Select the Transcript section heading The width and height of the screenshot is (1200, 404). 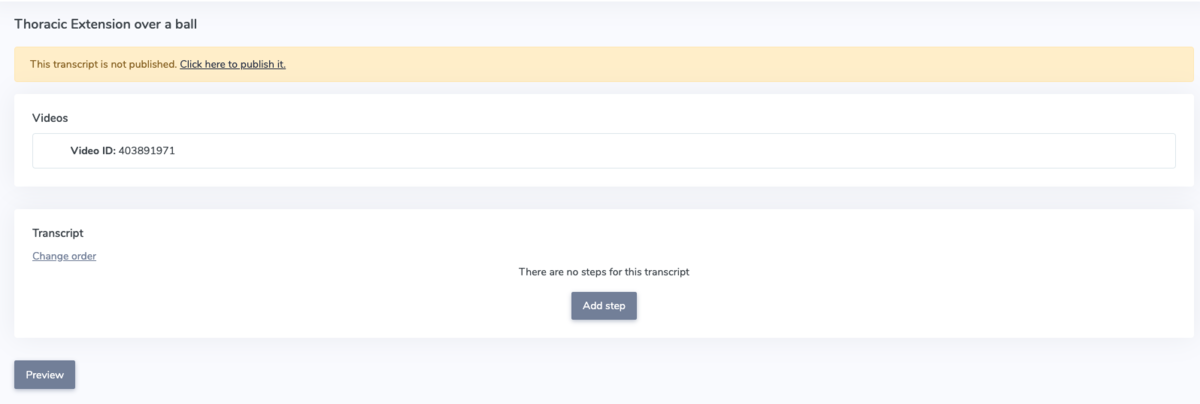click(58, 233)
